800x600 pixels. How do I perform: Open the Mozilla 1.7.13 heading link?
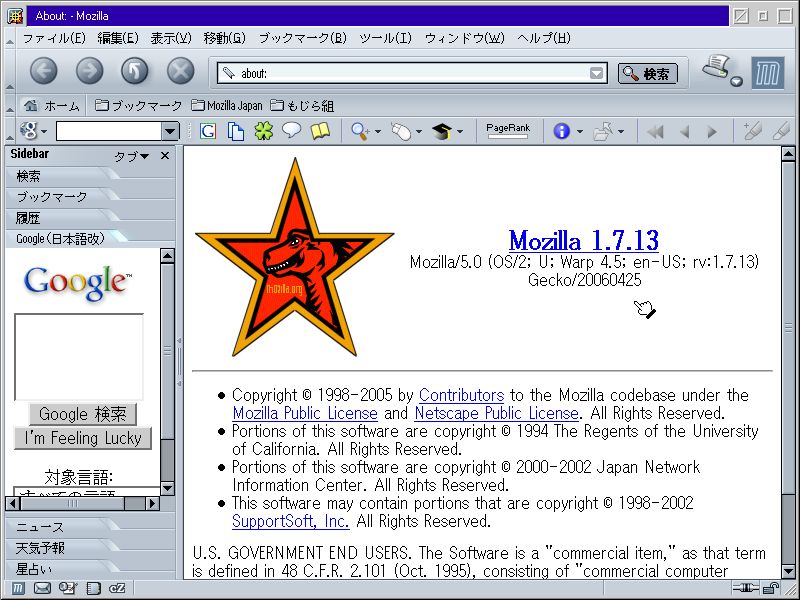[584, 240]
